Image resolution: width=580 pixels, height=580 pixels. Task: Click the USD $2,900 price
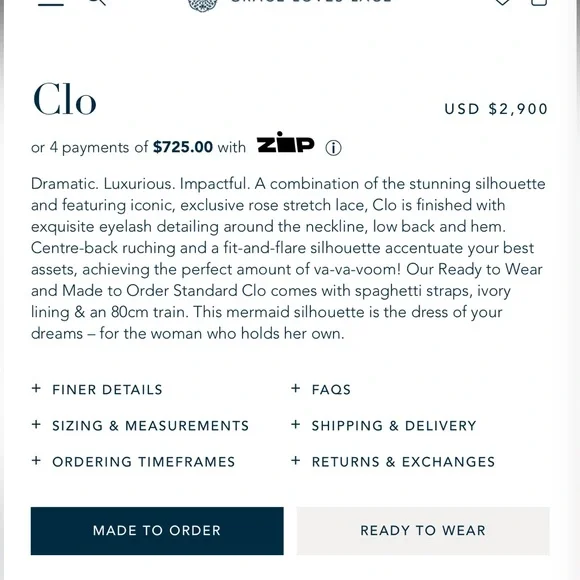pos(496,109)
